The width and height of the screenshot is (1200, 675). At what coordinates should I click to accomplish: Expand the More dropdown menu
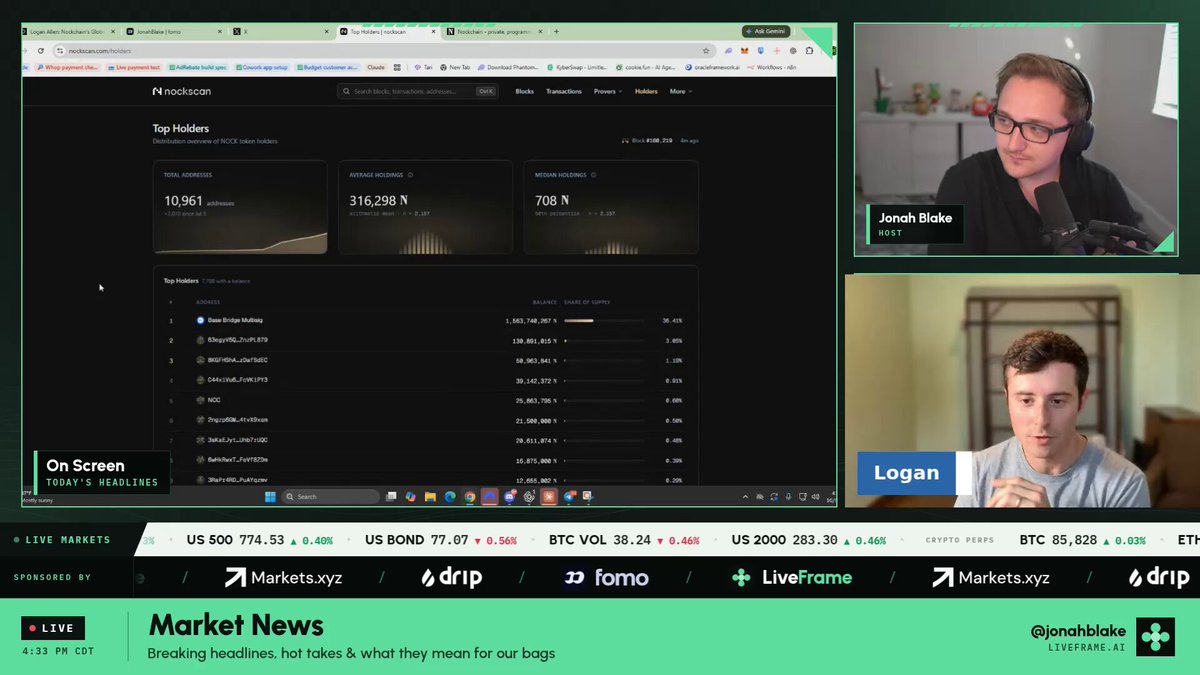click(x=681, y=91)
